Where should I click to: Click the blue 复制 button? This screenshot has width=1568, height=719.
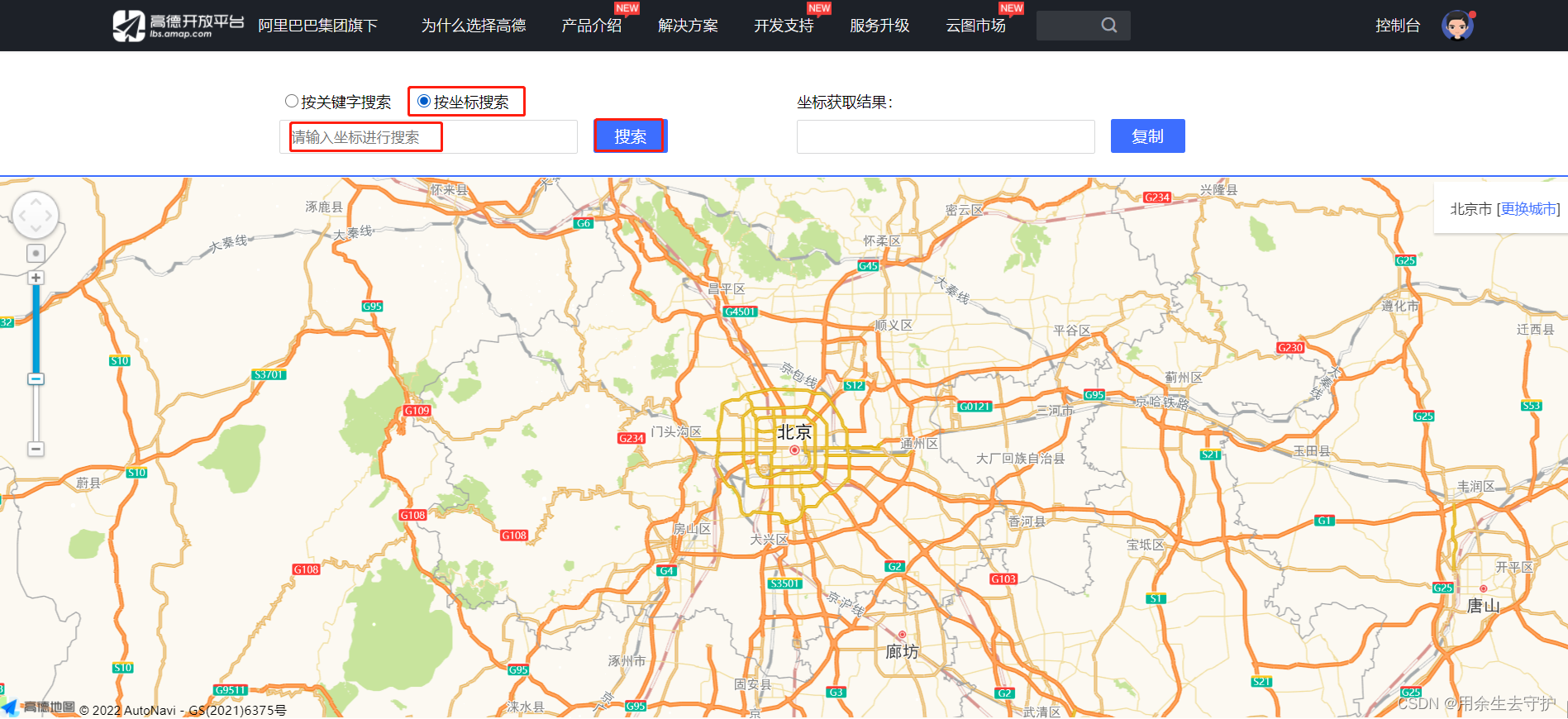tap(1147, 136)
